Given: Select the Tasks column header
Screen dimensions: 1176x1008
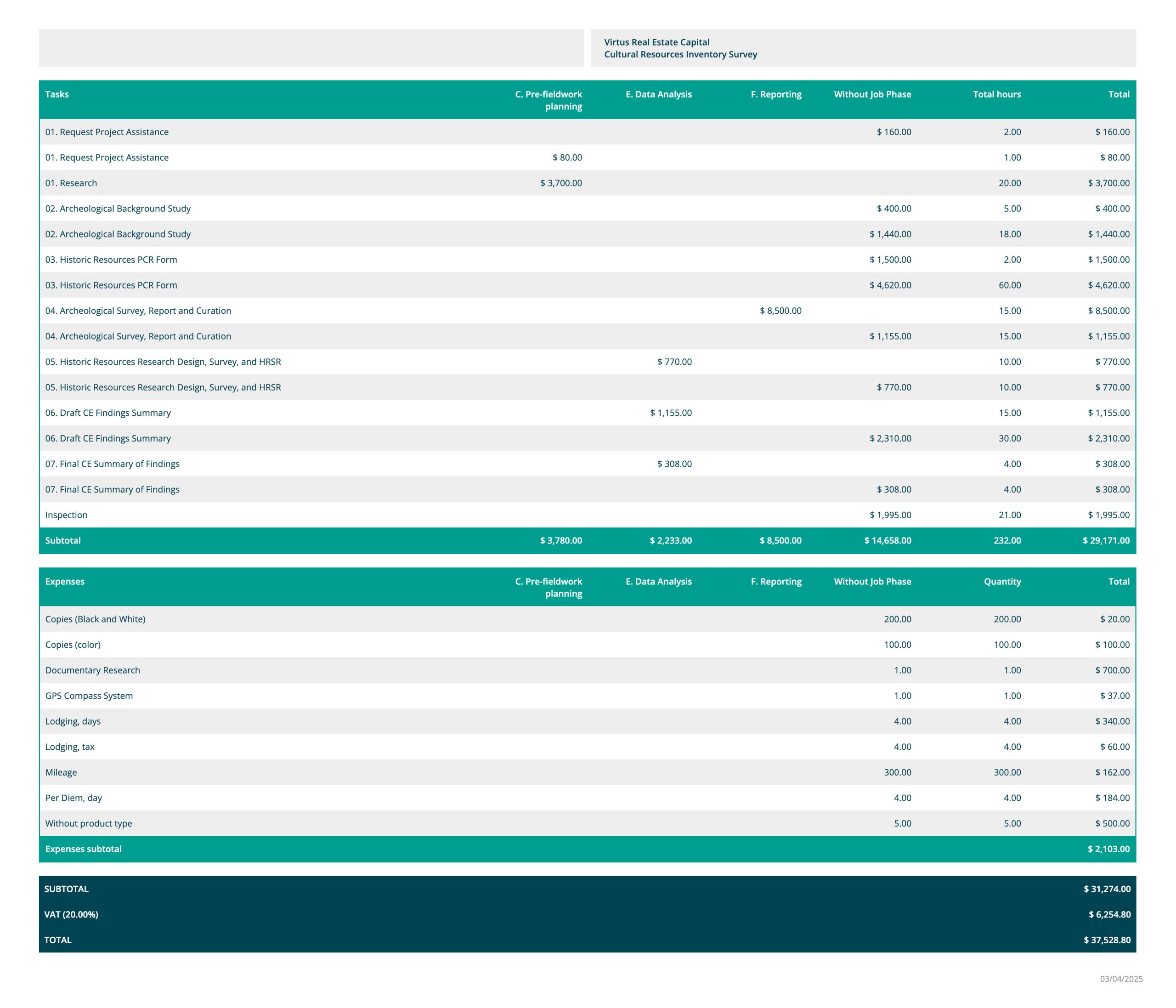Looking at the screenshot, I should 57,94.
